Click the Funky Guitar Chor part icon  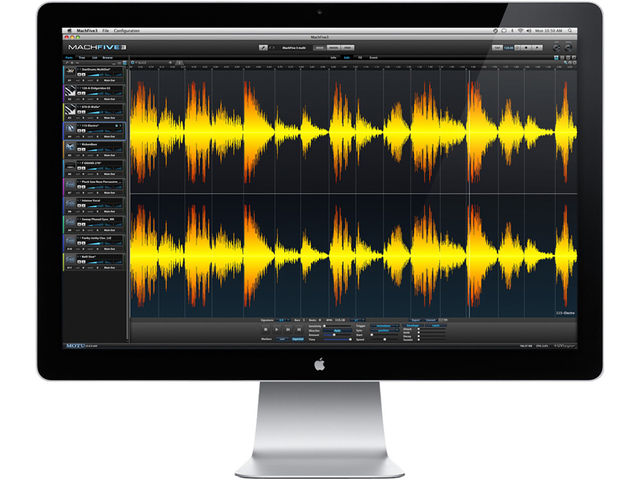point(70,240)
